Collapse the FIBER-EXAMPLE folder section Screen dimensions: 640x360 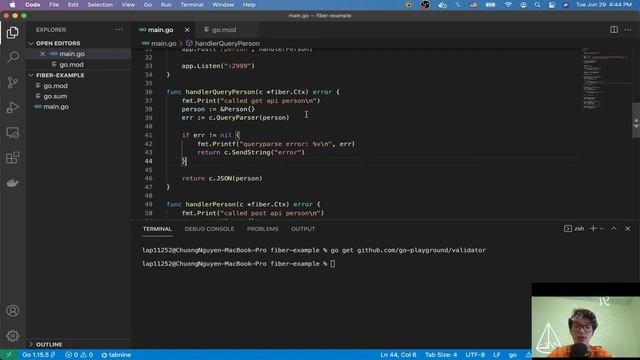[60, 76]
